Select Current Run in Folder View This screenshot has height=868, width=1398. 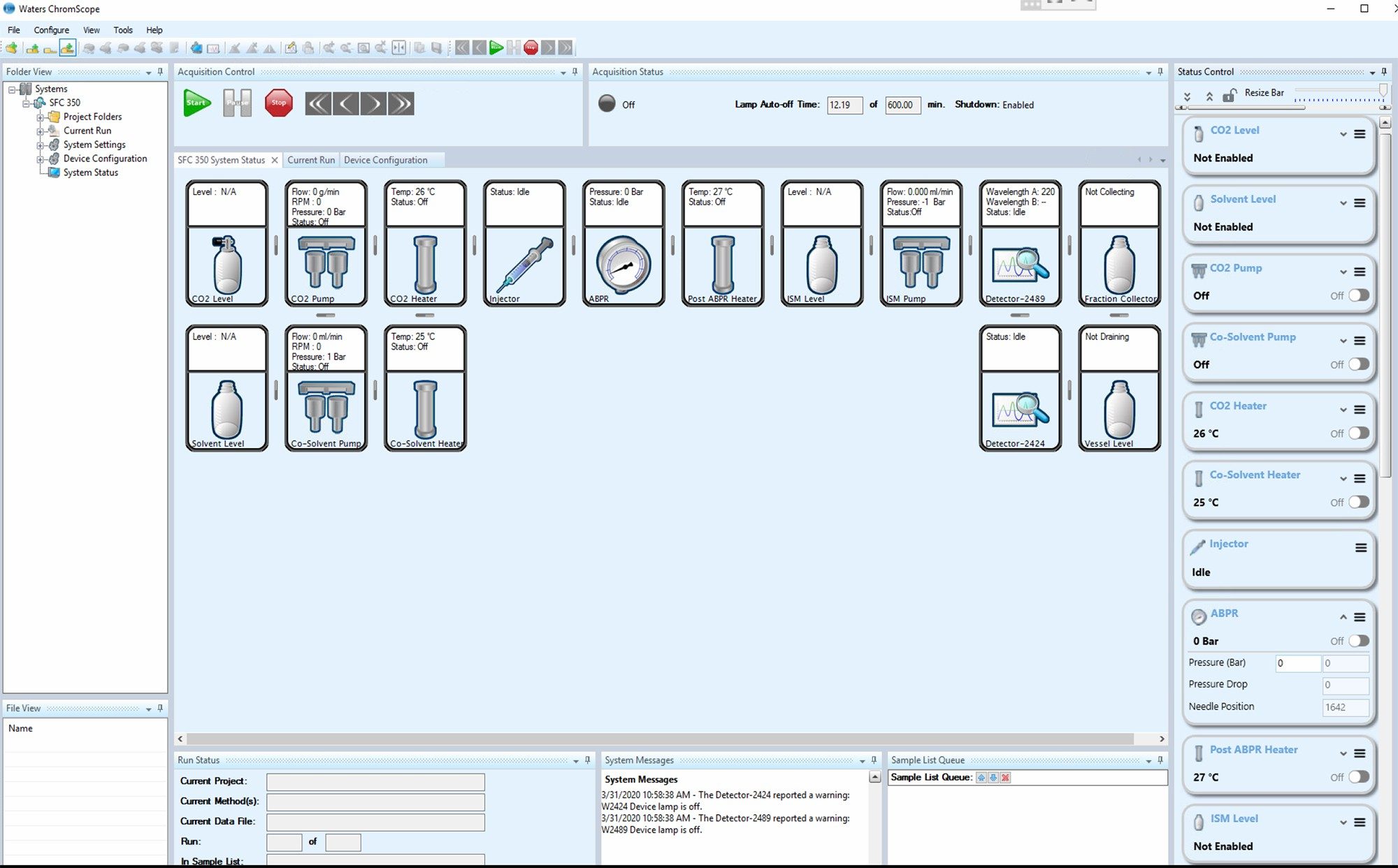pos(87,131)
